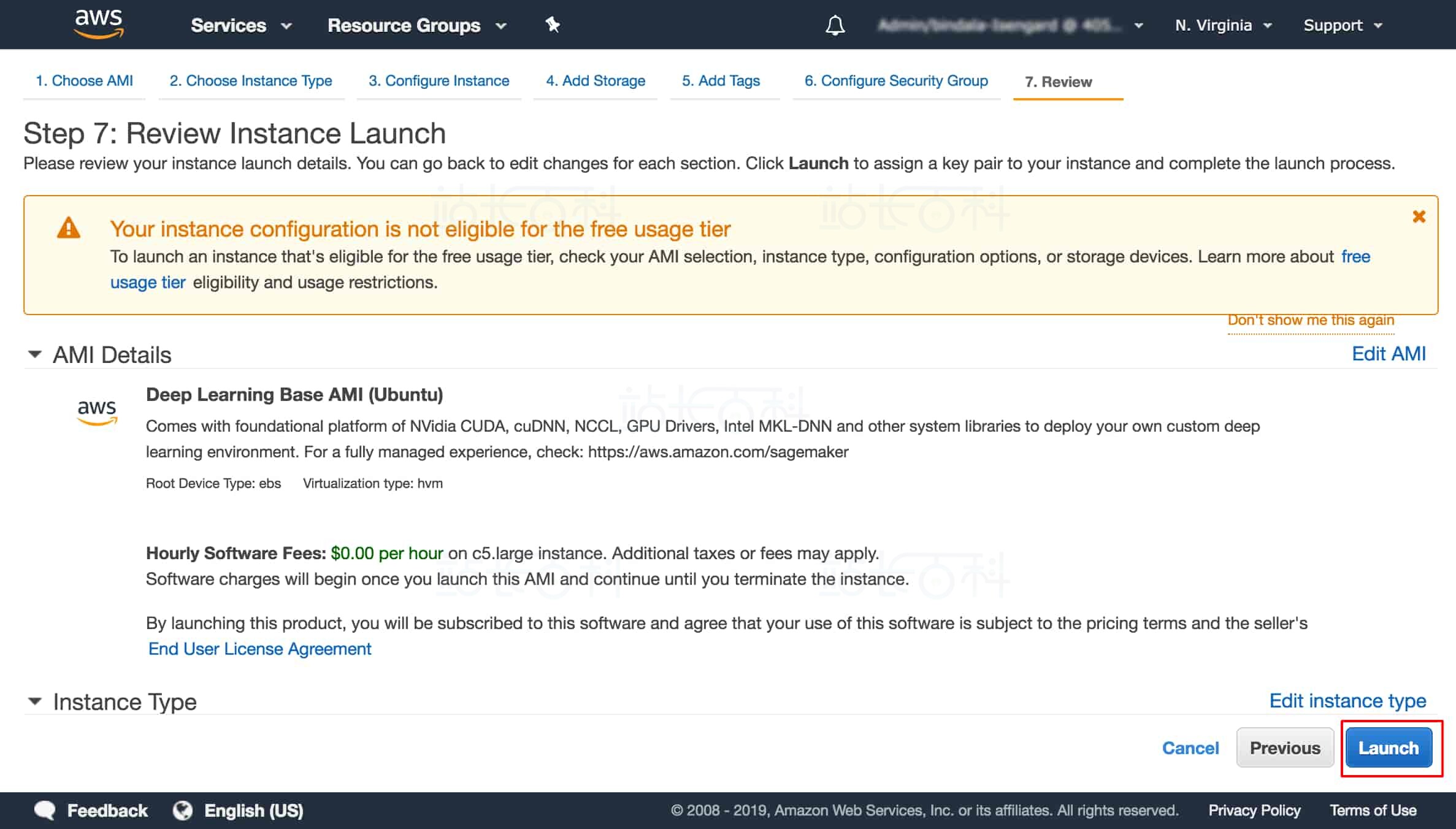
Task: Click the Edit AMI link
Action: 1389,354
